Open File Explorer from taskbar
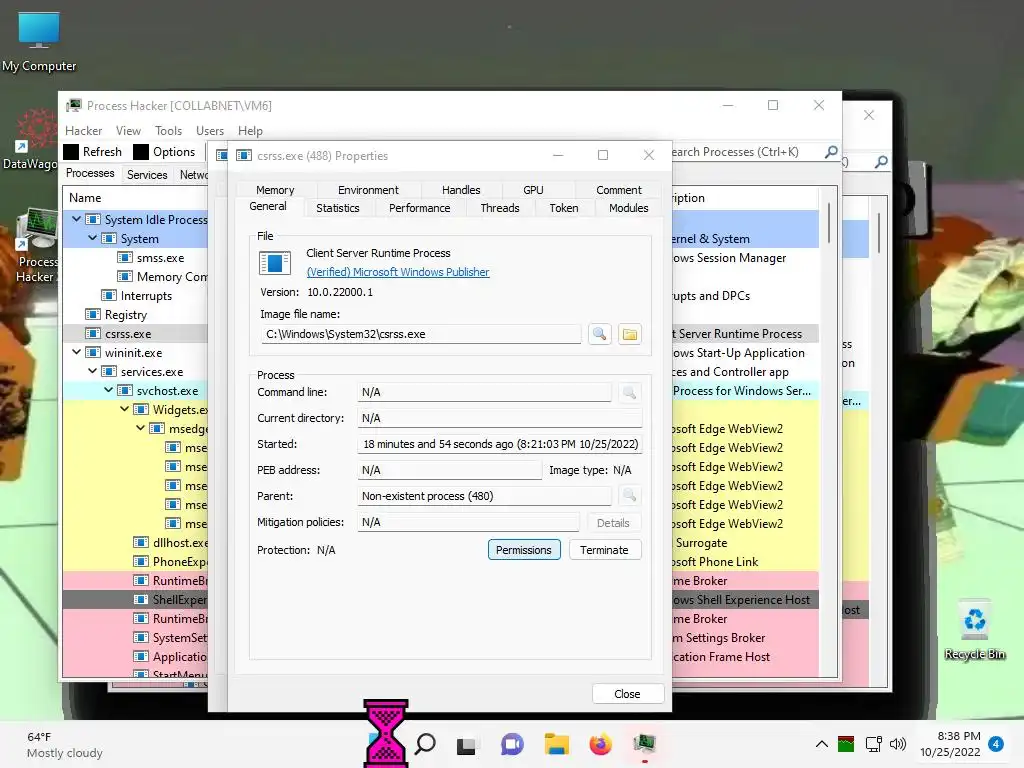 point(556,744)
